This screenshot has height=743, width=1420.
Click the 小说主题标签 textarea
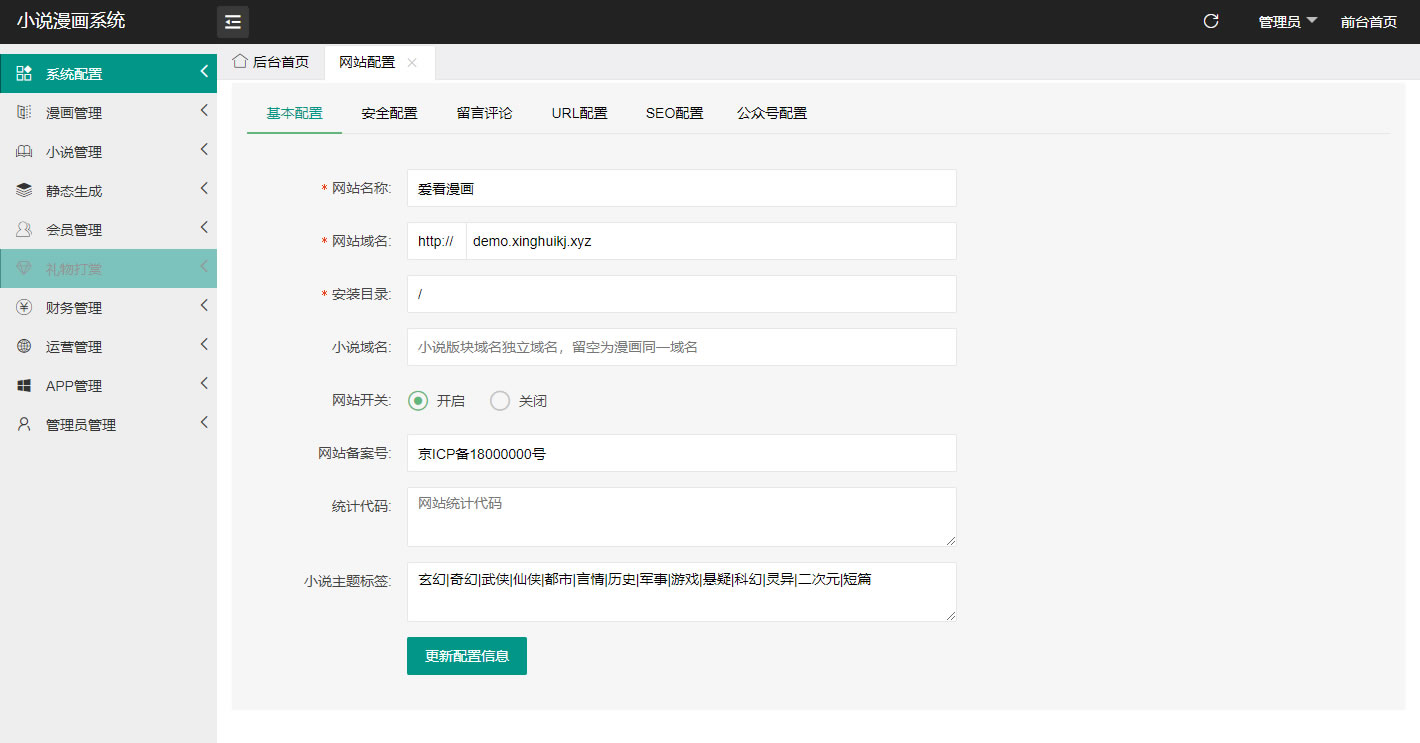click(682, 592)
